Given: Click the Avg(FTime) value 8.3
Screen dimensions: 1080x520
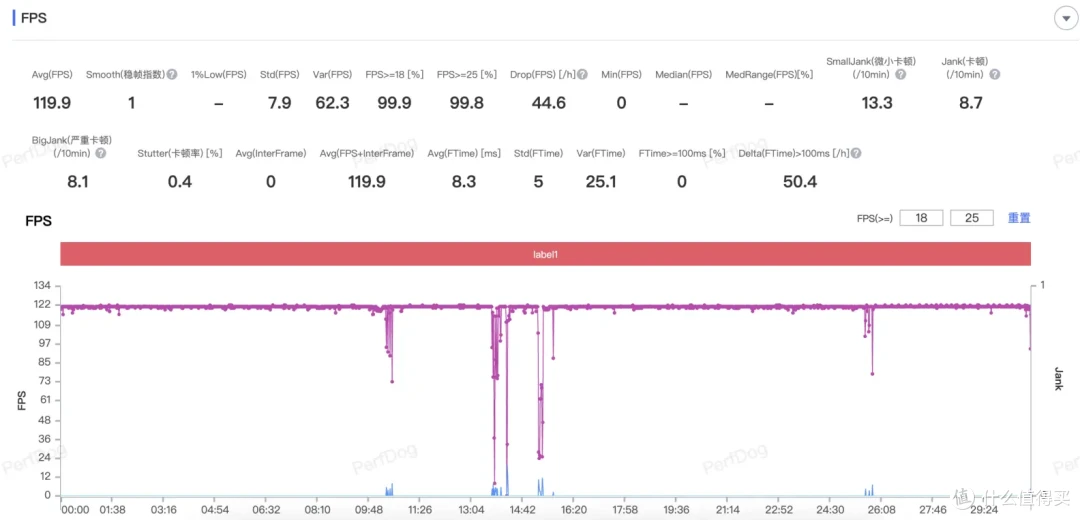Looking at the screenshot, I should click(464, 182).
